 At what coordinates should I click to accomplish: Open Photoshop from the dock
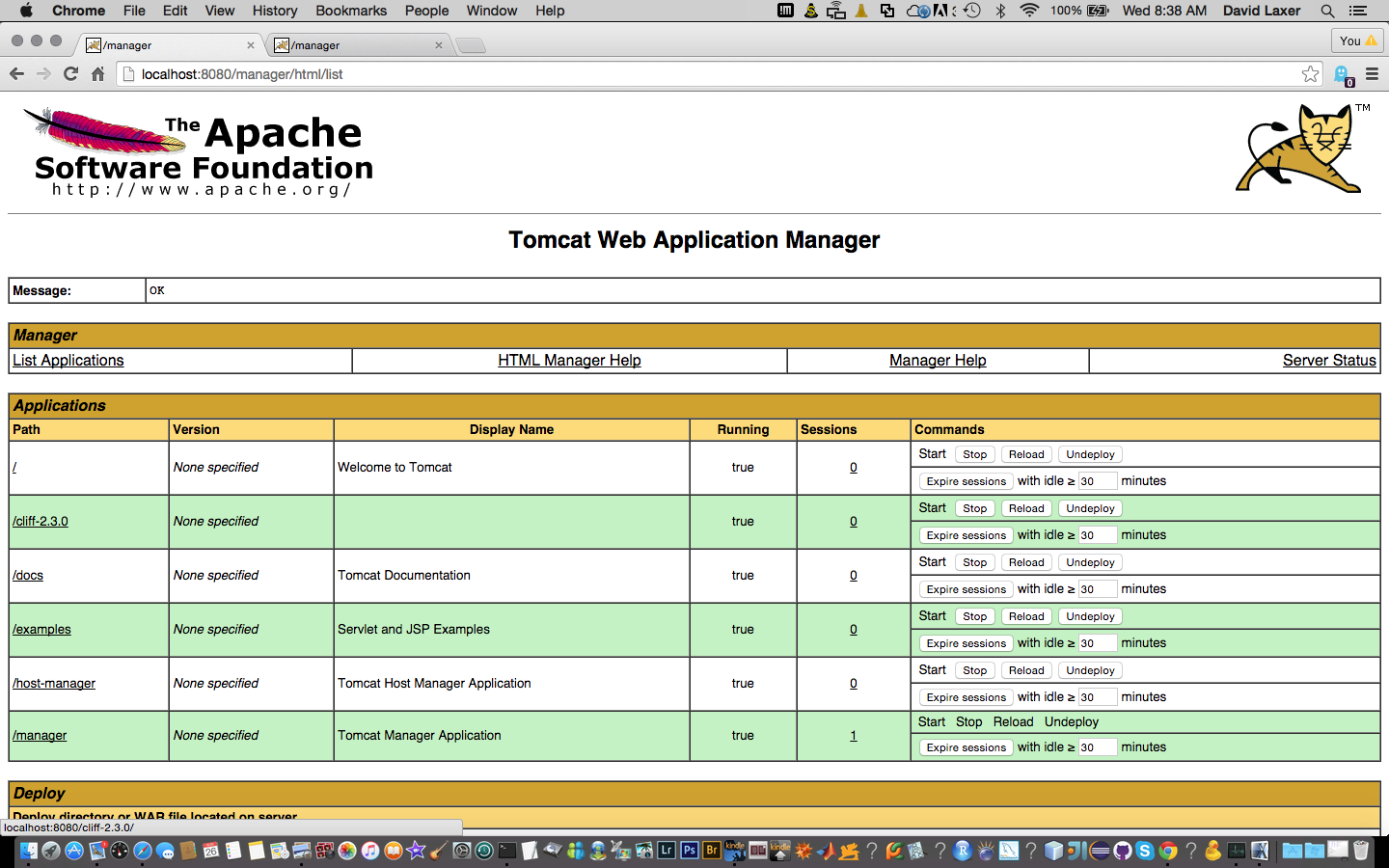689,851
